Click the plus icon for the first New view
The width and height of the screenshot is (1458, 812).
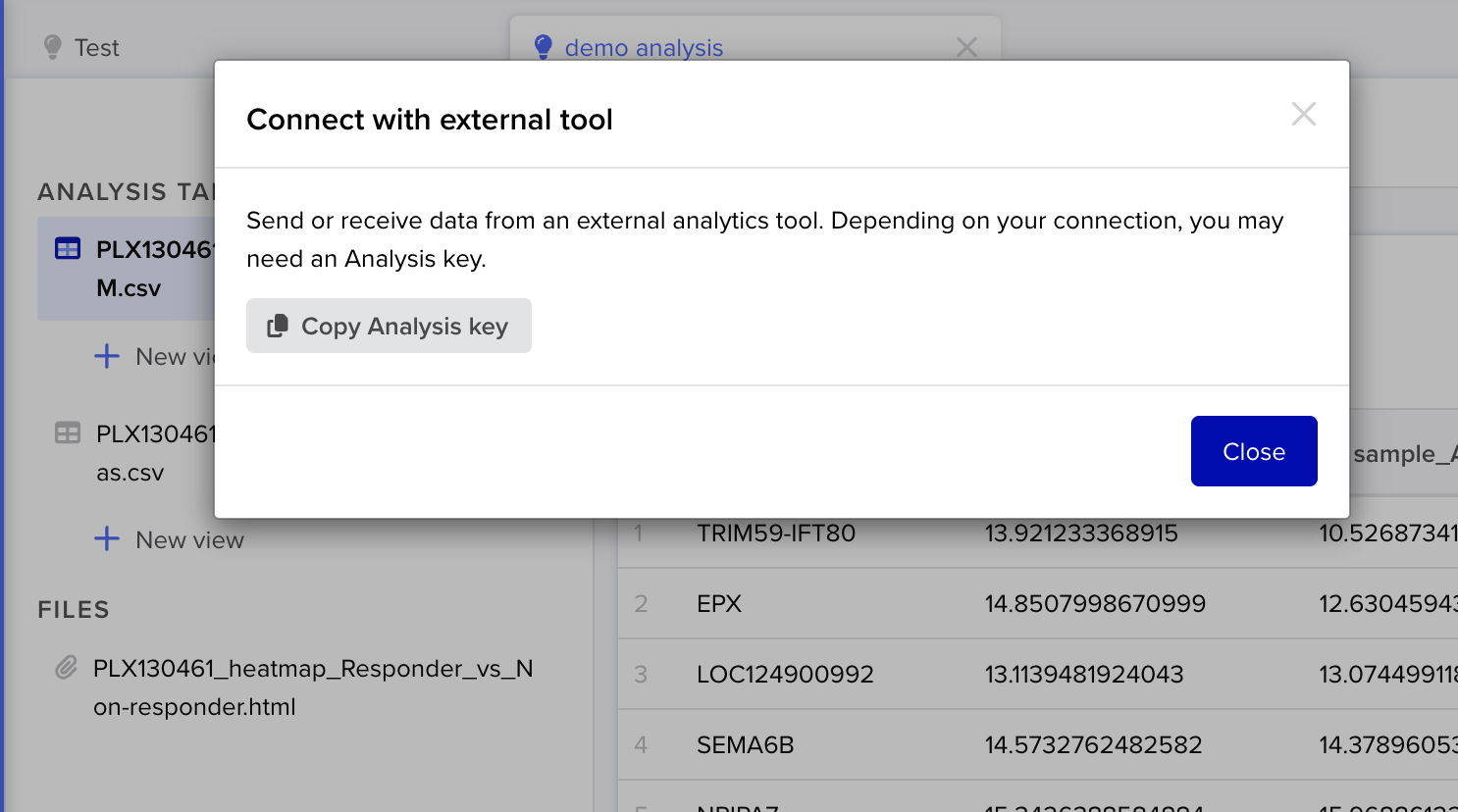107,356
